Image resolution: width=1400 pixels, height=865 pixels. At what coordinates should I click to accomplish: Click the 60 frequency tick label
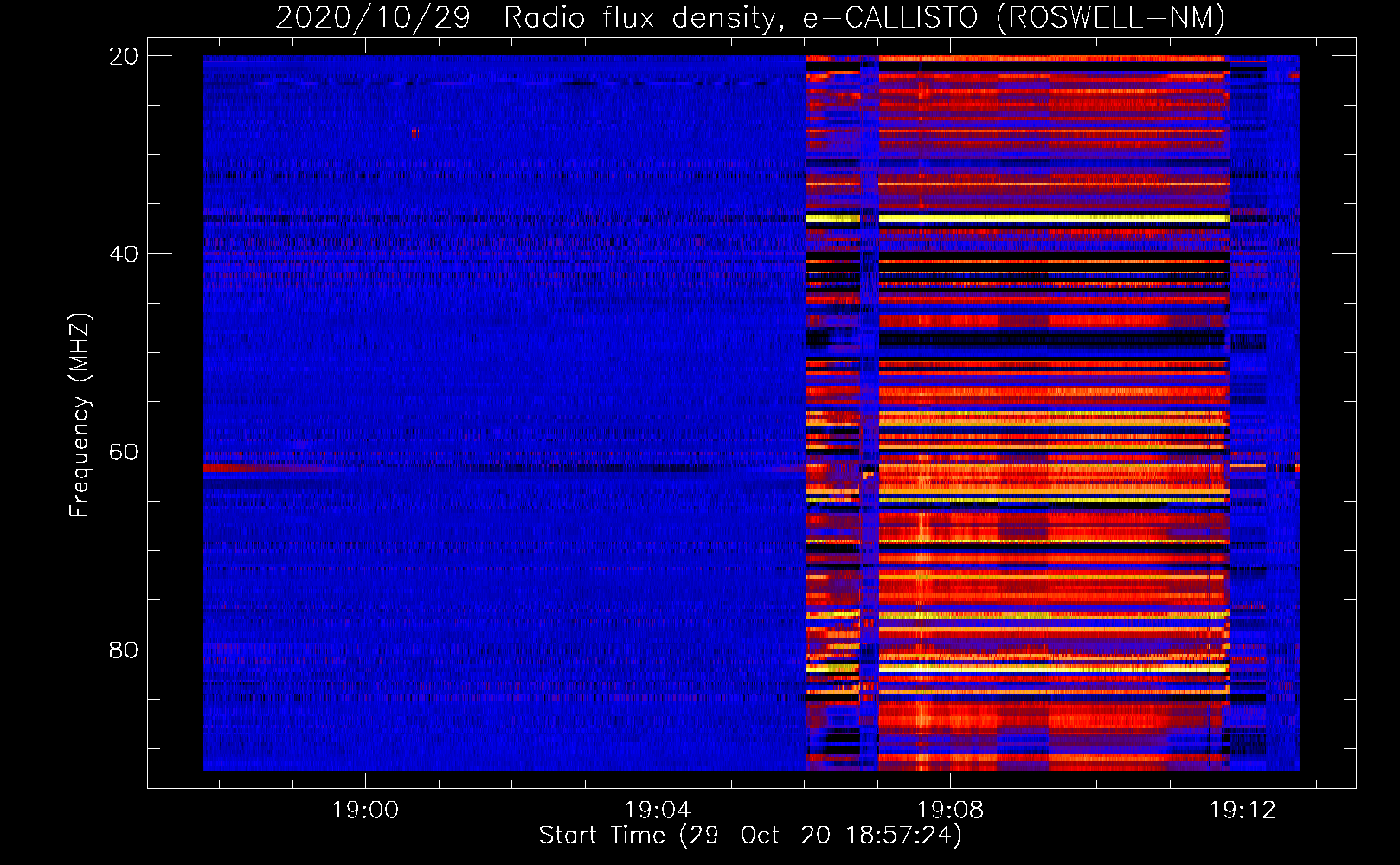[x=123, y=452]
